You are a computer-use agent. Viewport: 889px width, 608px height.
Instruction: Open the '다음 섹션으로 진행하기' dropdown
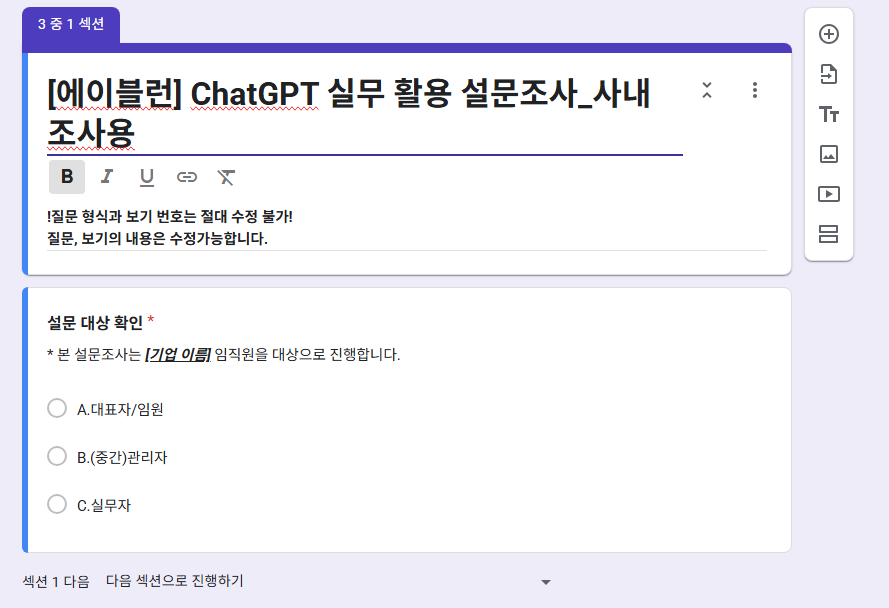coord(328,581)
